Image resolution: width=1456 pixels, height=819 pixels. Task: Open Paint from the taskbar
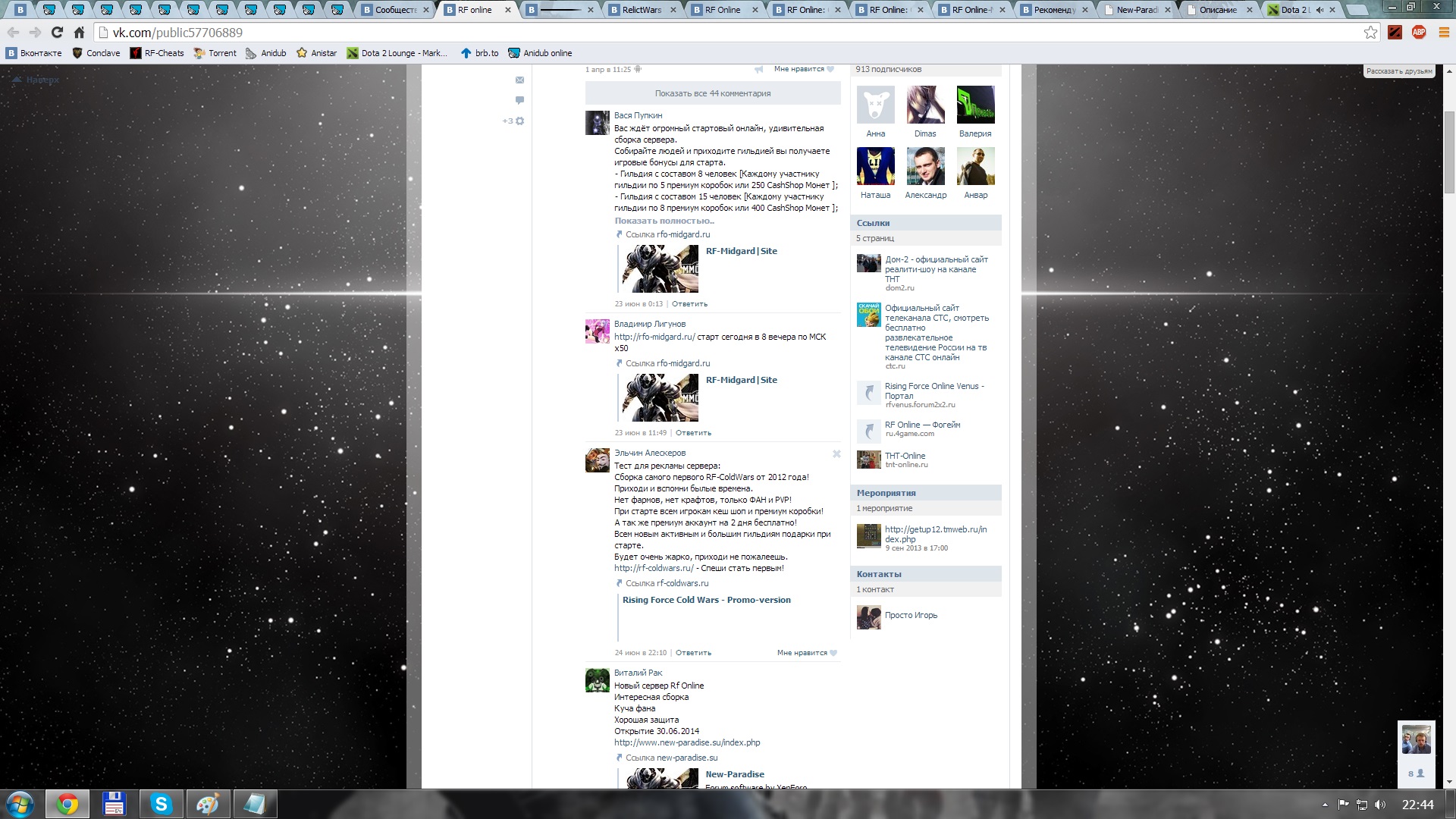click(207, 804)
